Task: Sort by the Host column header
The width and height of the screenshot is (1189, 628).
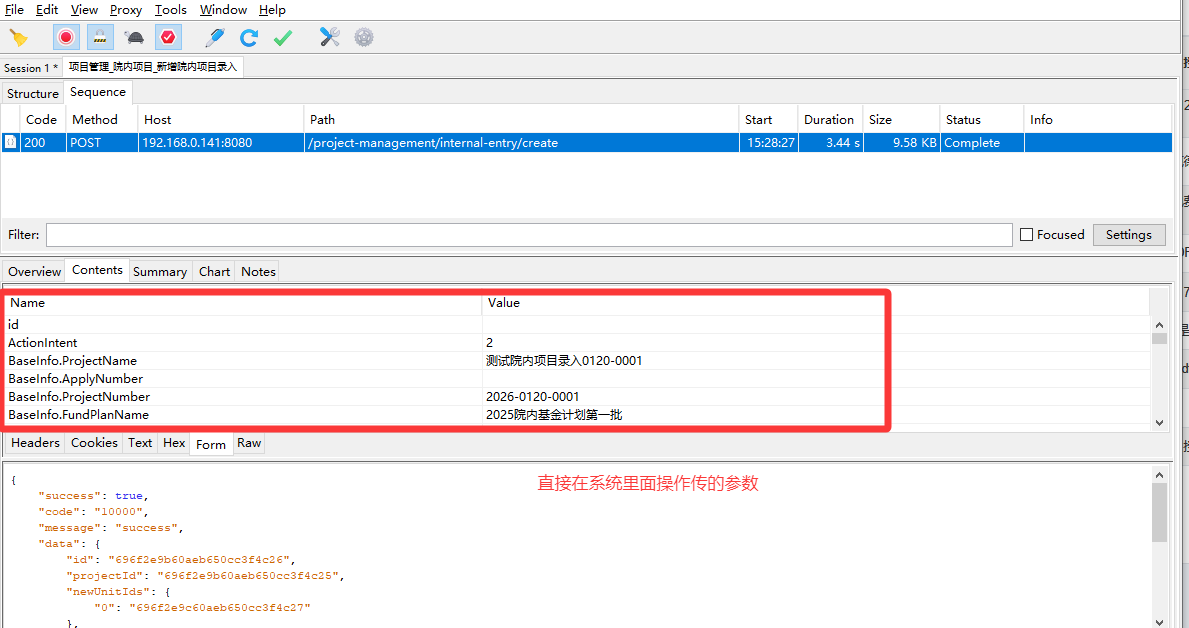Action: (x=221, y=120)
